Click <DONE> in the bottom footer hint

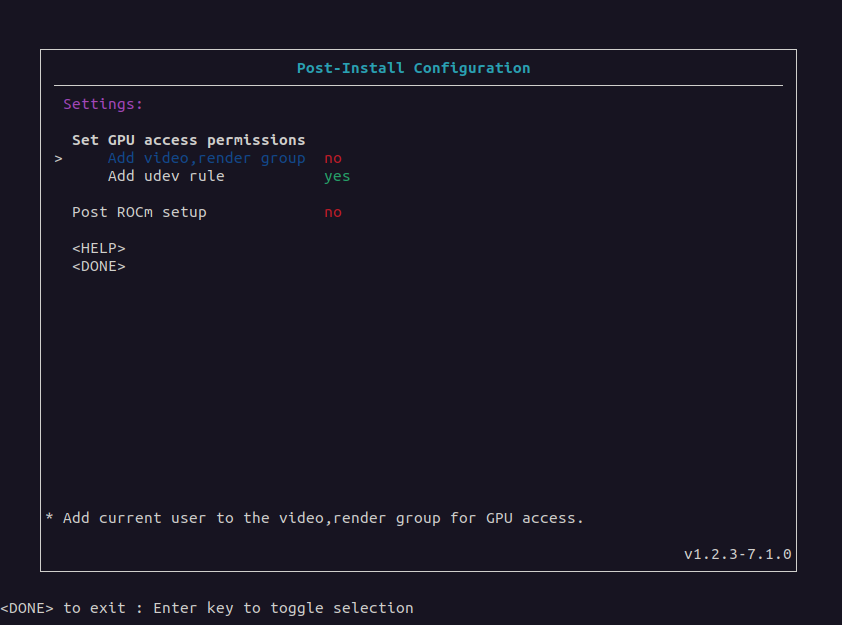pyautogui.click(x=27, y=608)
